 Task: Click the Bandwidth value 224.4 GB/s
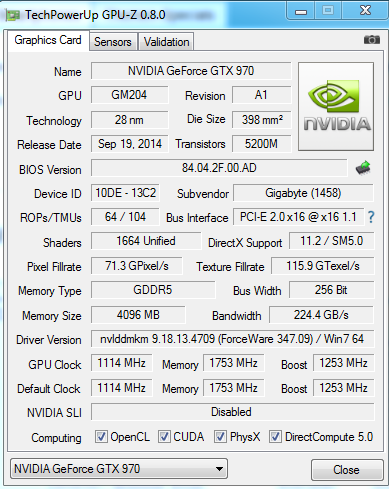321,315
